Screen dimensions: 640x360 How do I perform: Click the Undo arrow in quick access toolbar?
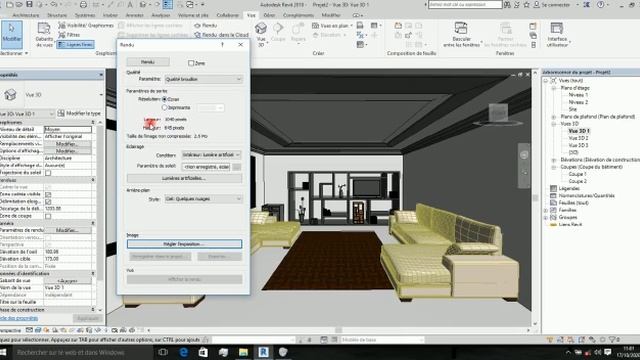pyautogui.click(x=54, y=4)
